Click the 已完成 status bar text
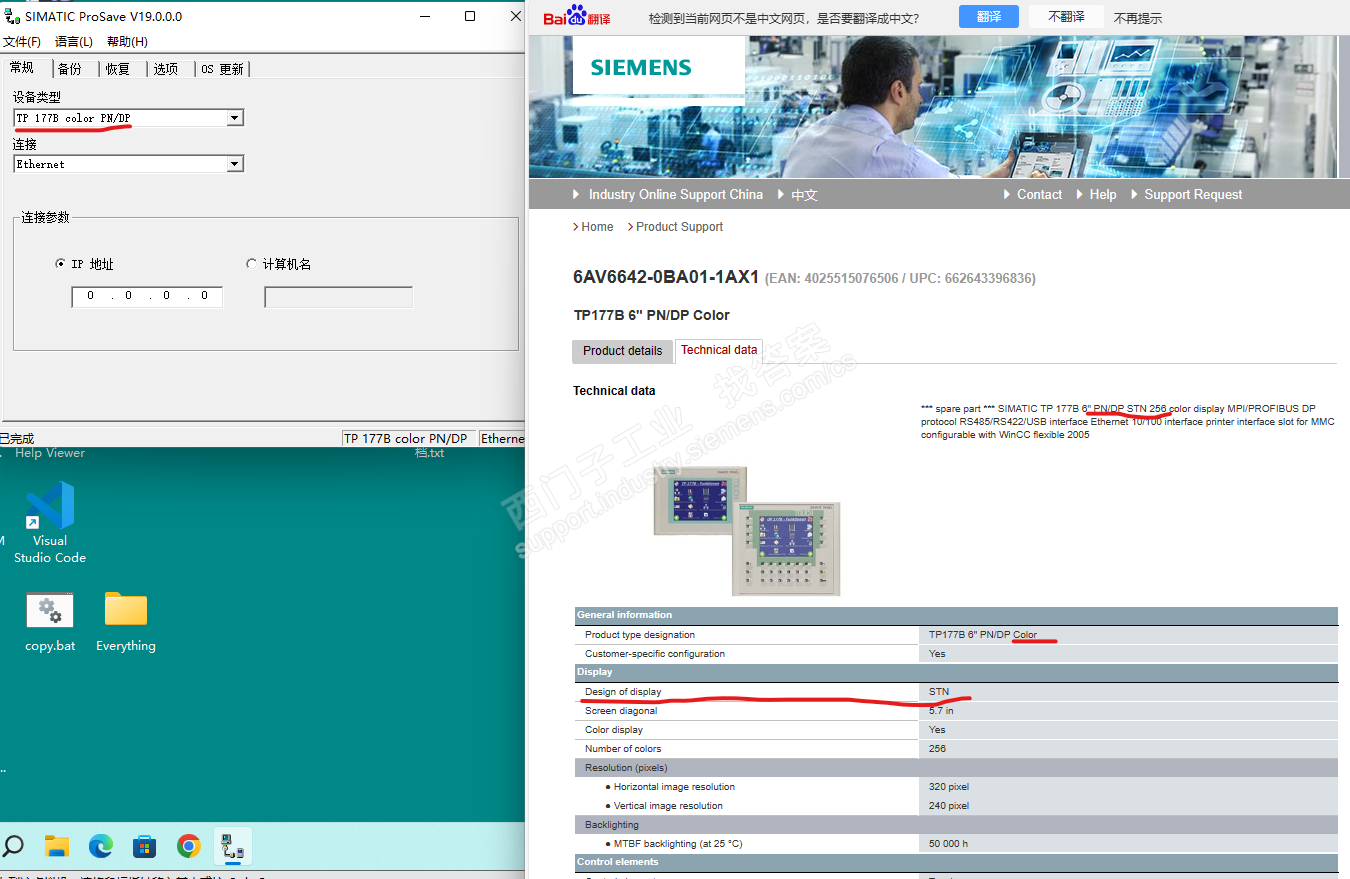Image resolution: width=1350 pixels, height=879 pixels. [x=17, y=438]
